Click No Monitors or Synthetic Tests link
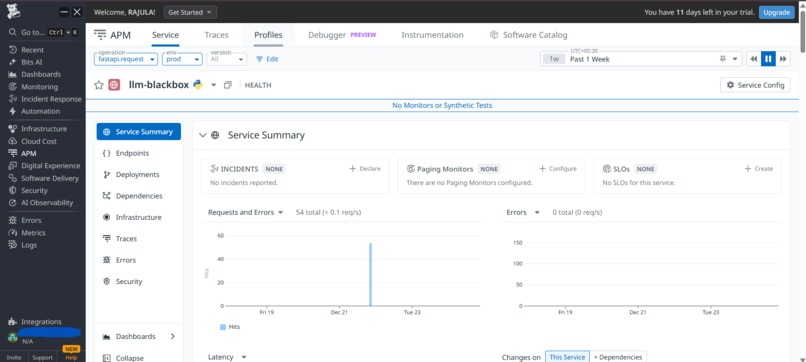806x362 pixels. (442, 105)
